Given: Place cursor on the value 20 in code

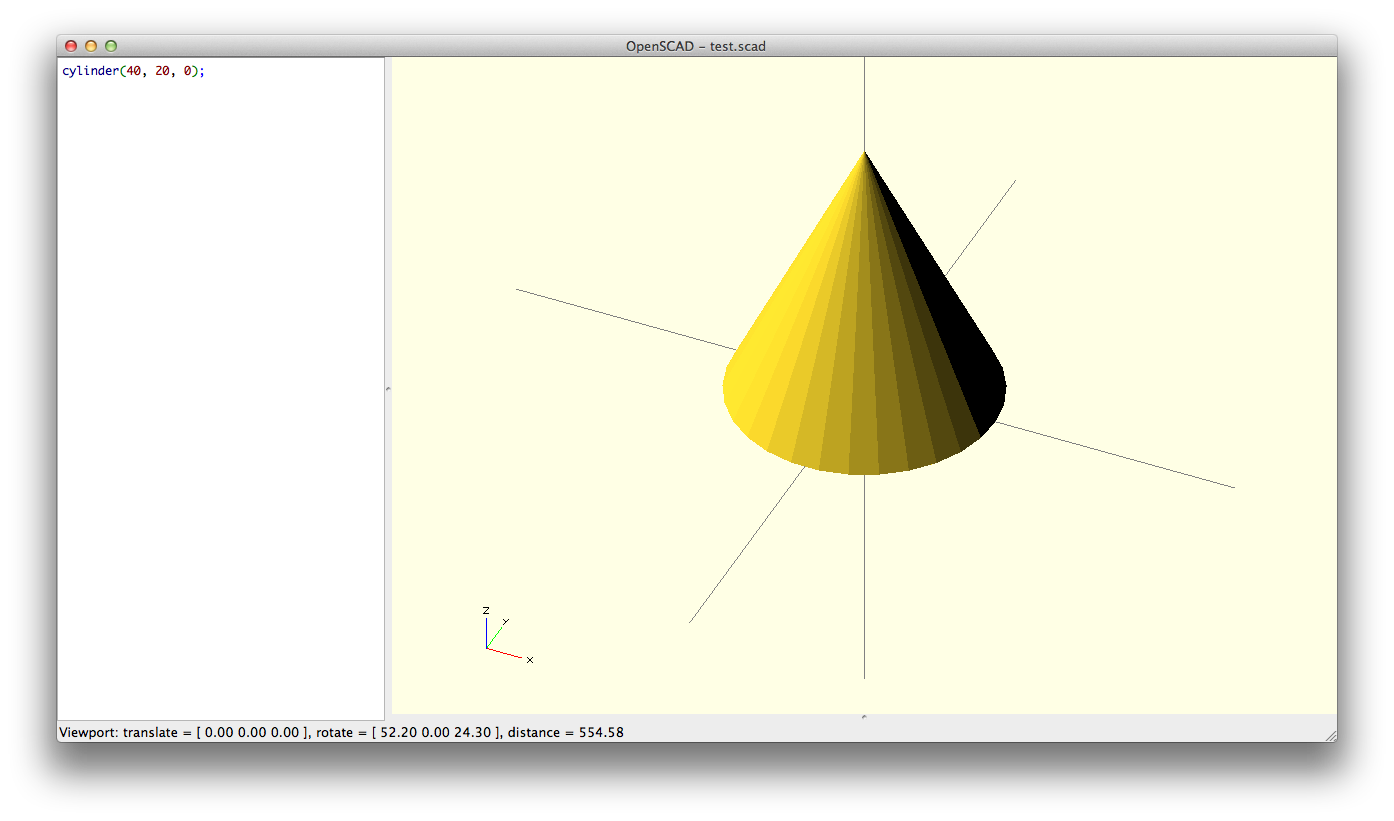Looking at the screenshot, I should coord(162,72).
